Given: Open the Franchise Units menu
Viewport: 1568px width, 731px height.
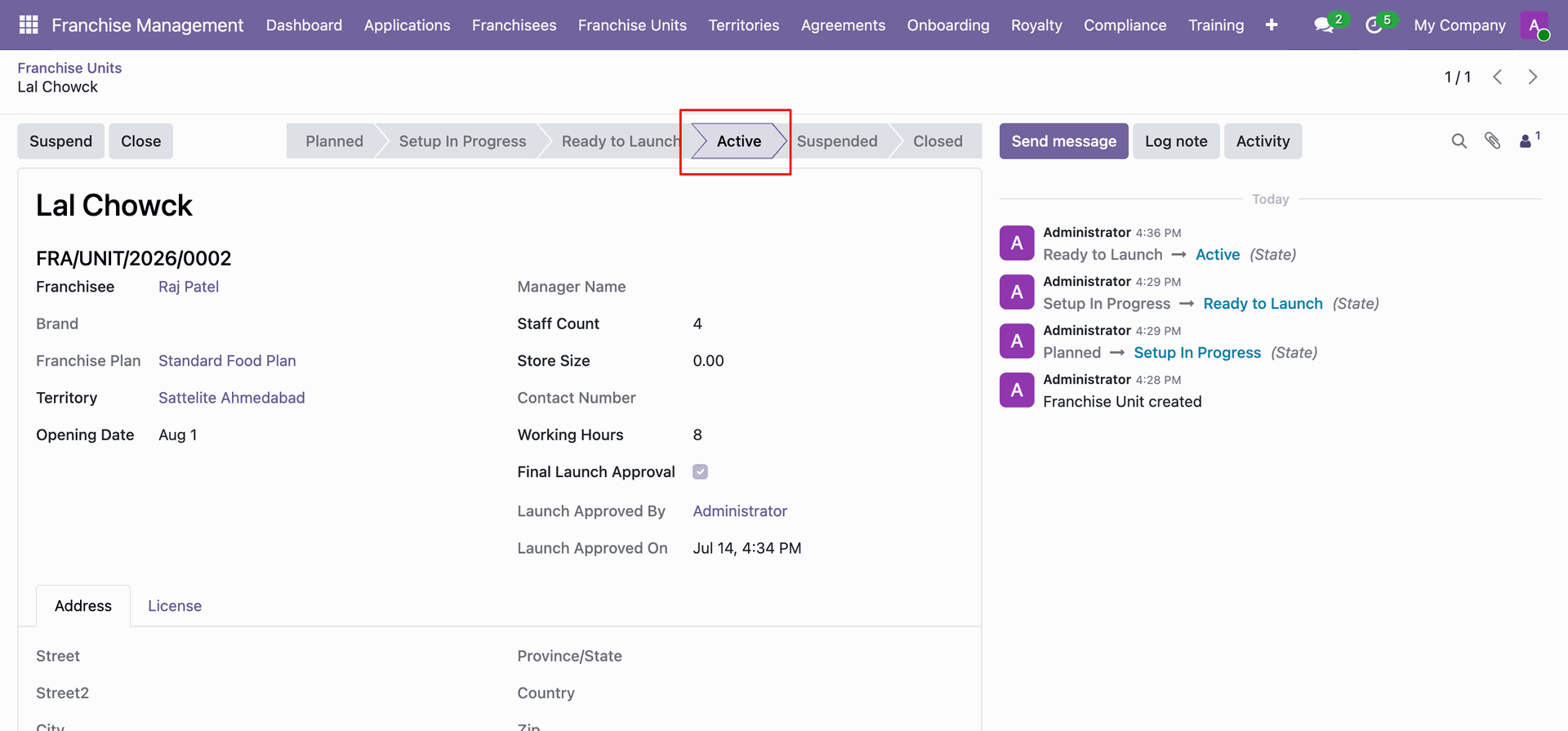Looking at the screenshot, I should 632,25.
